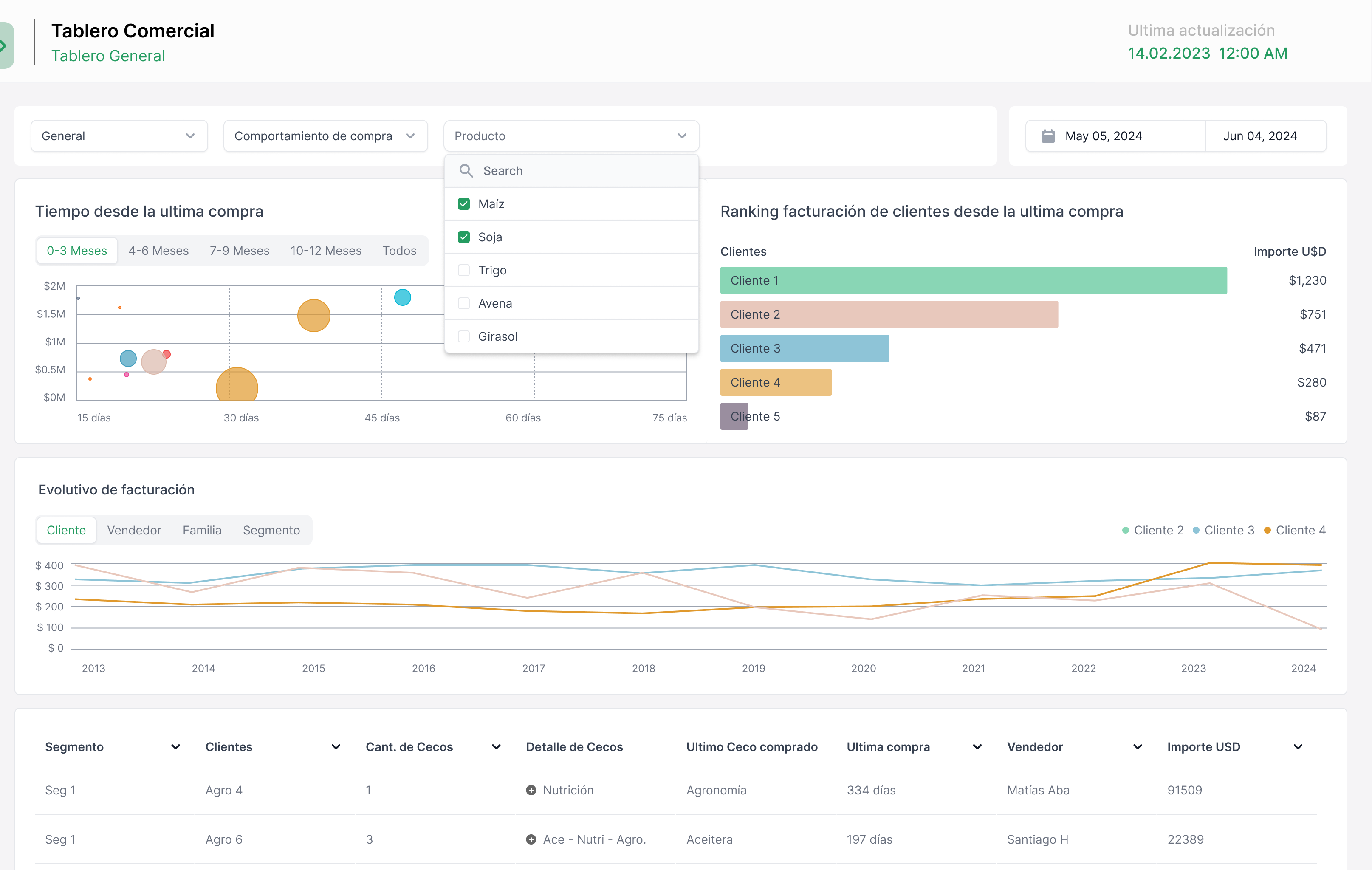
Task: Check the Trigo product checkbox
Action: click(x=464, y=270)
